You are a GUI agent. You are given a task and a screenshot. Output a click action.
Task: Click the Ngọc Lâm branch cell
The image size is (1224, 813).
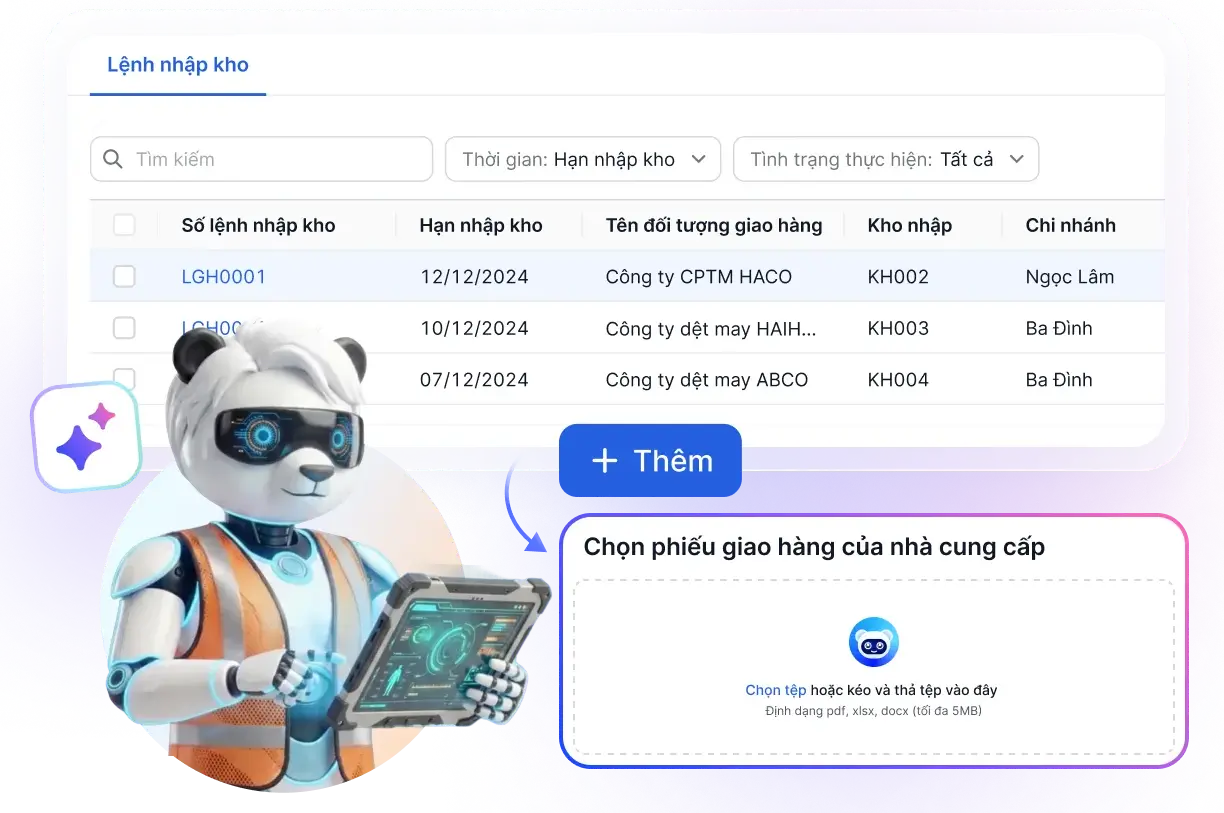pyautogui.click(x=1070, y=277)
